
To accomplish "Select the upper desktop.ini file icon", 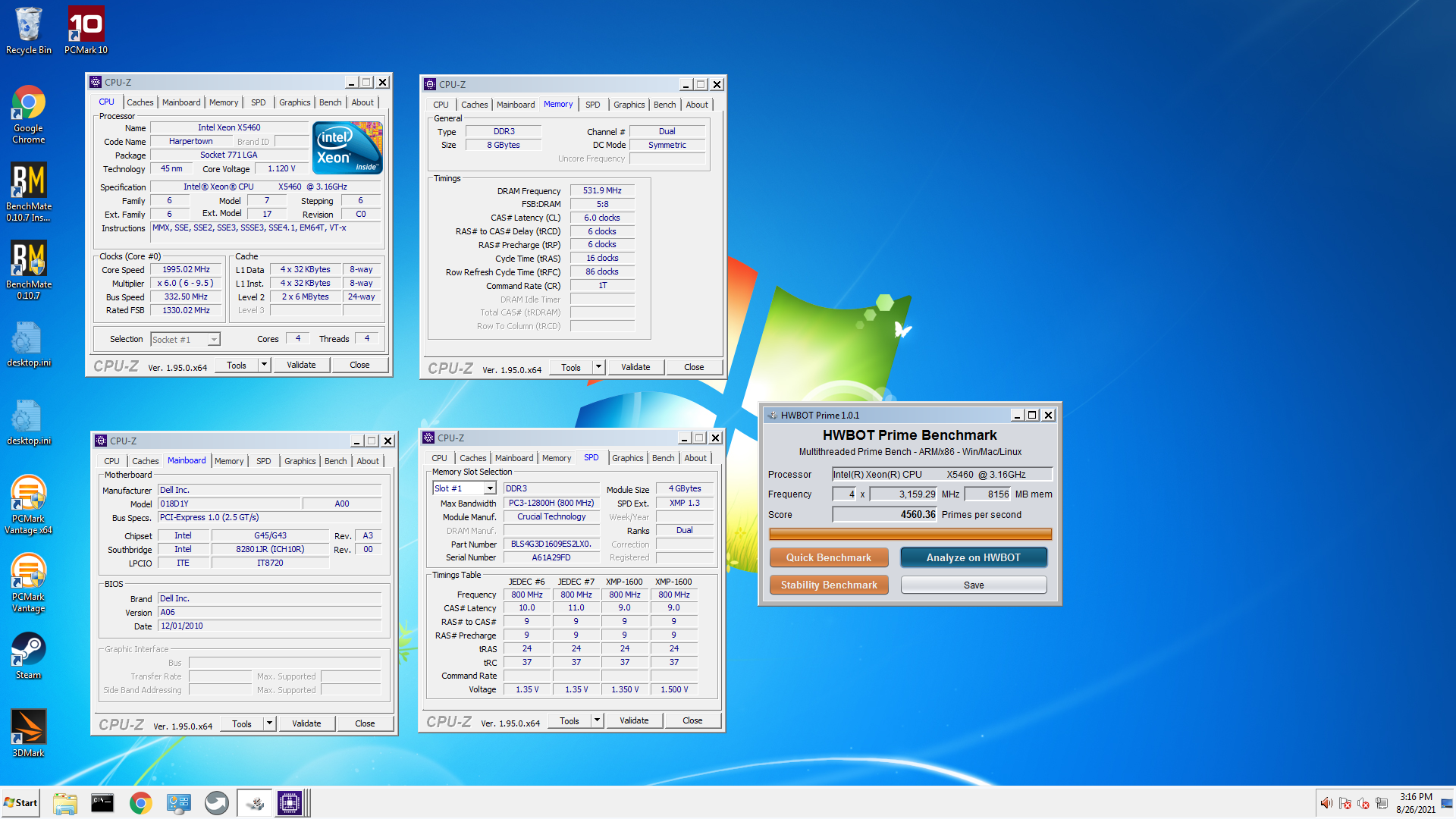I will pos(29,345).
